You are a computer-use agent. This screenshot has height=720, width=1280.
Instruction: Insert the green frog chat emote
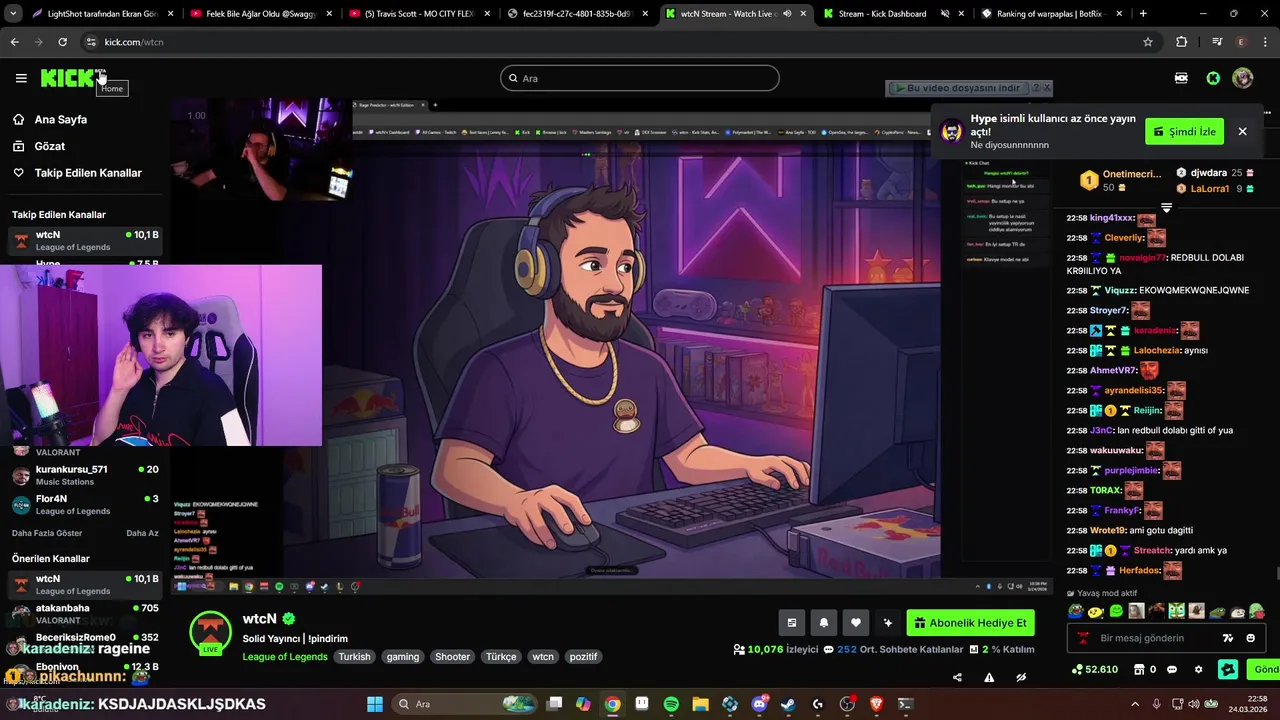[1116, 611]
